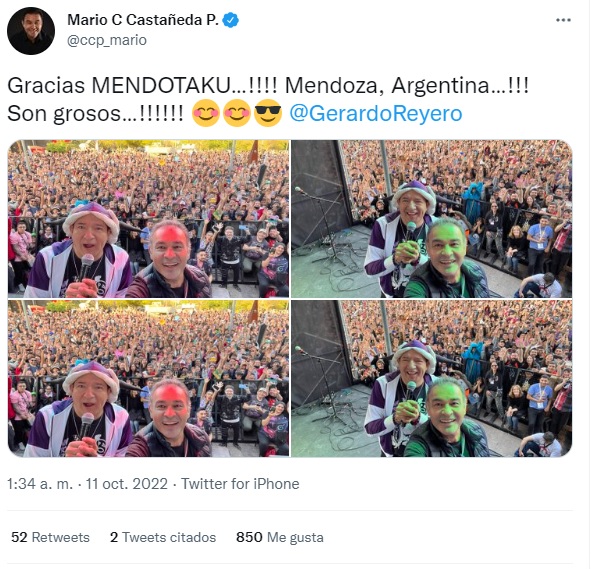Open the @GerardoReyero mention link
This screenshot has height=569, width=591.
tap(375, 113)
